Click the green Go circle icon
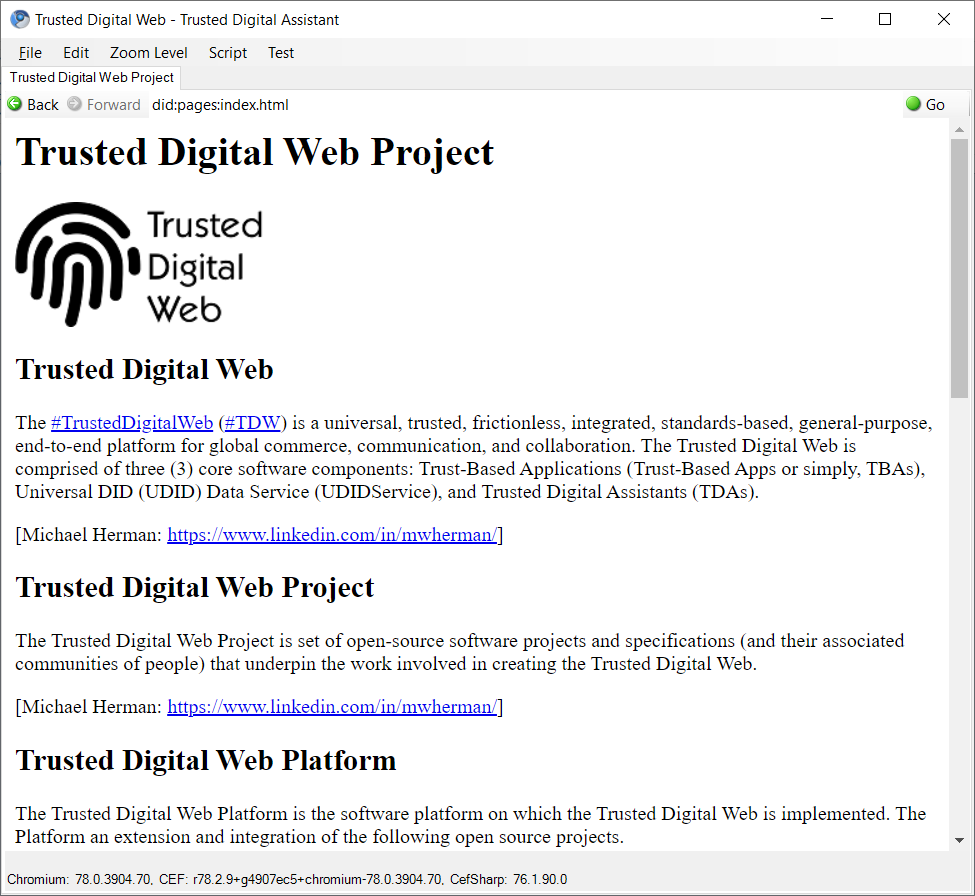The image size is (975, 896). tap(913, 104)
